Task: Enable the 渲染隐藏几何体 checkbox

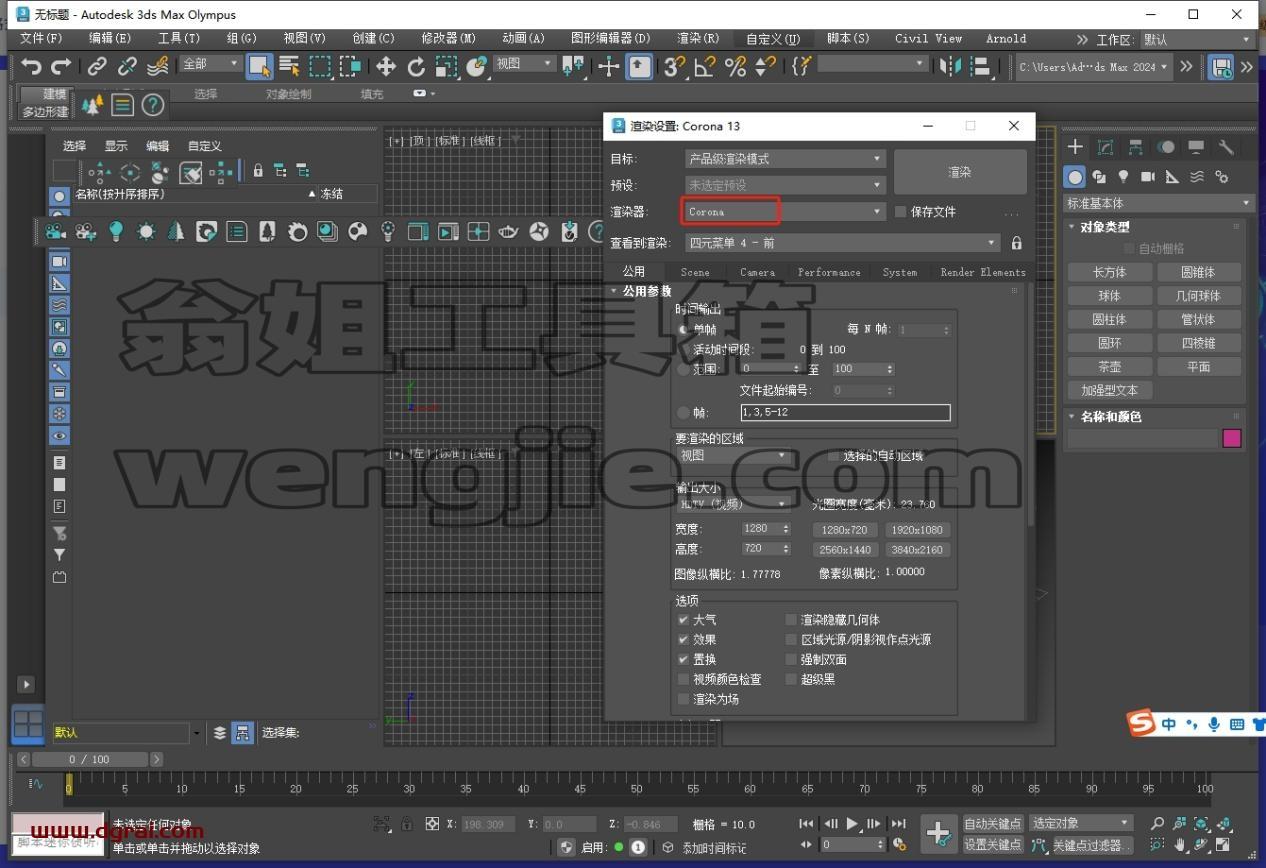Action: tap(791, 620)
